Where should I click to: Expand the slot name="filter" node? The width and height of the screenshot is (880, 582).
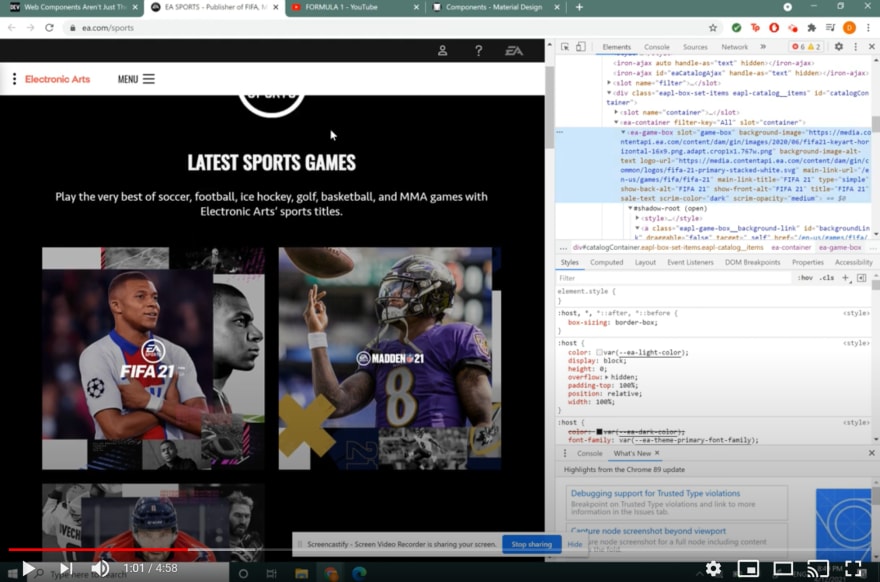[609, 83]
